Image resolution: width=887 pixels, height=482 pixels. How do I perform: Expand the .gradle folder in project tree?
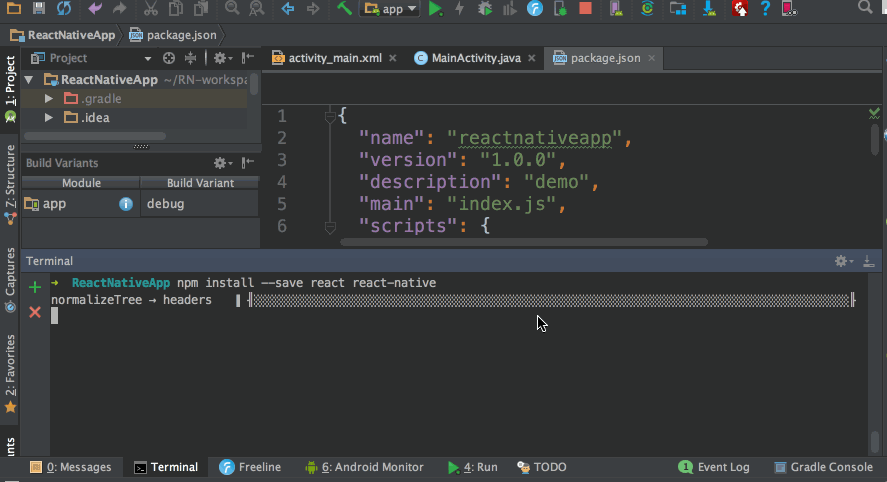coord(48,99)
